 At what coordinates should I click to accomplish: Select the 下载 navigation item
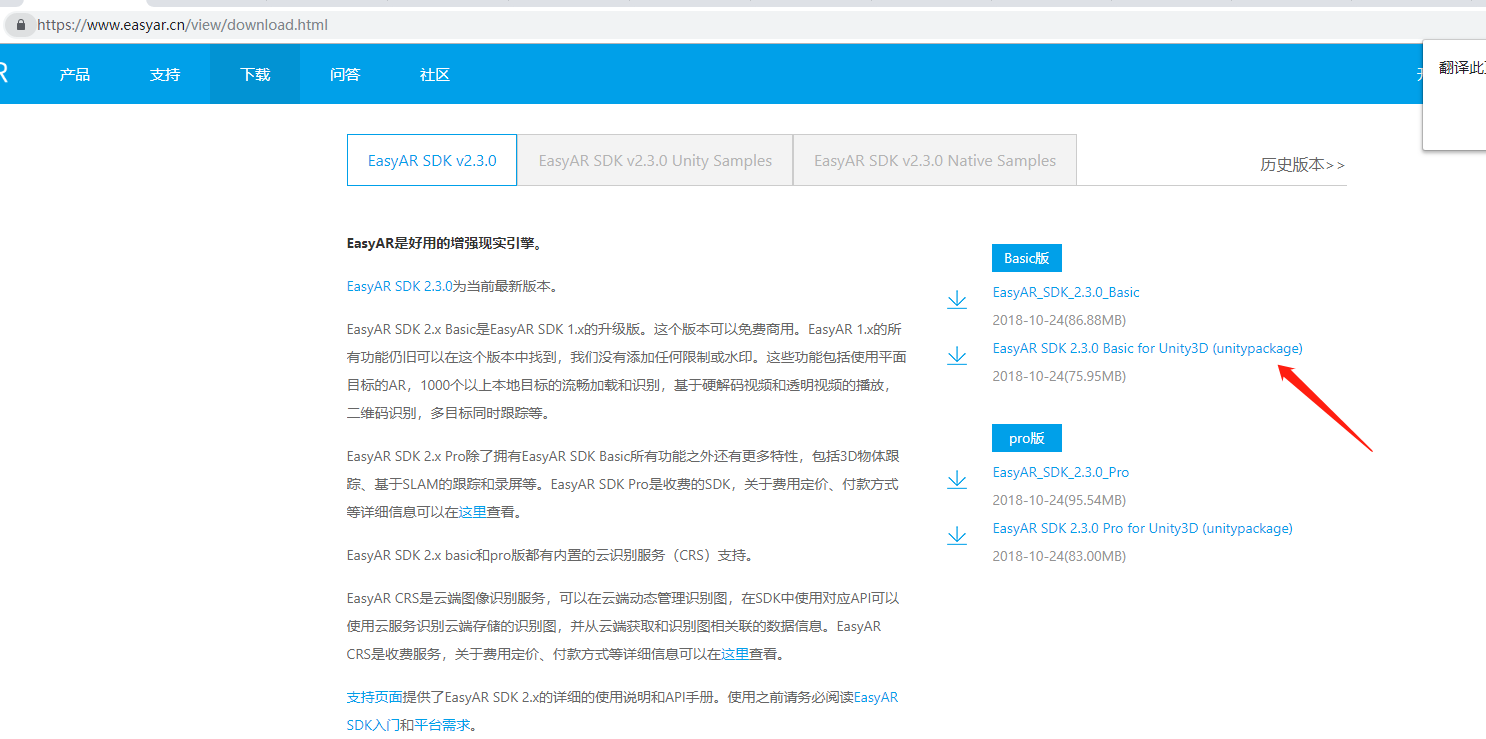(255, 74)
